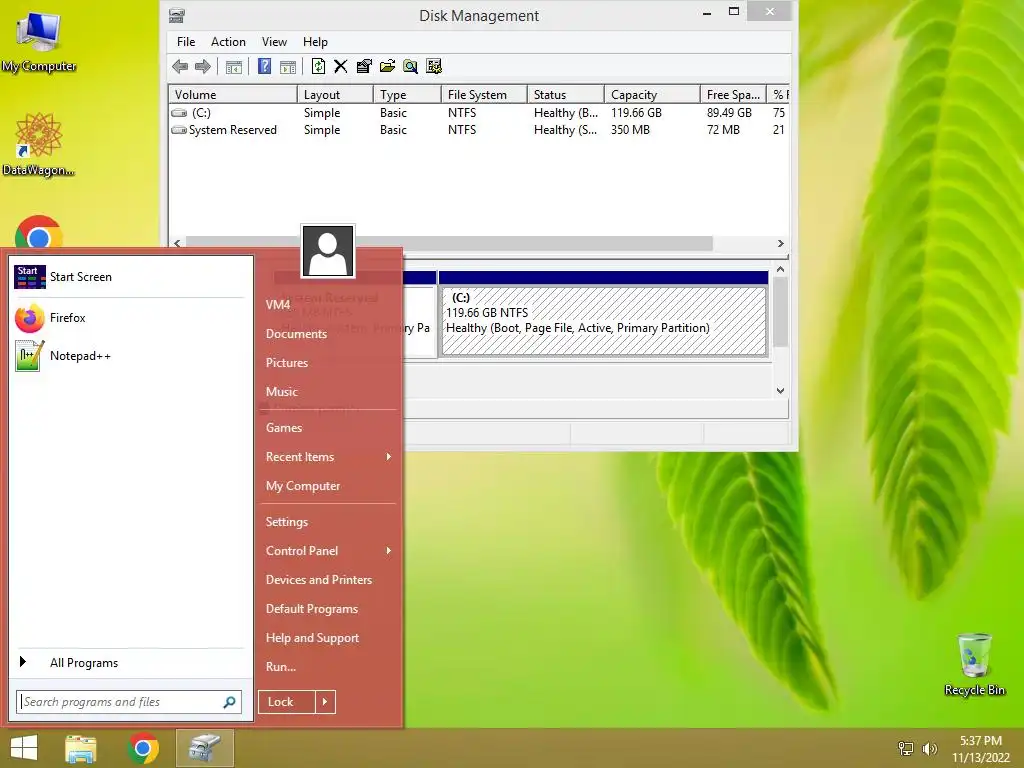Open the Action menu
The image size is (1024, 768).
click(x=228, y=42)
